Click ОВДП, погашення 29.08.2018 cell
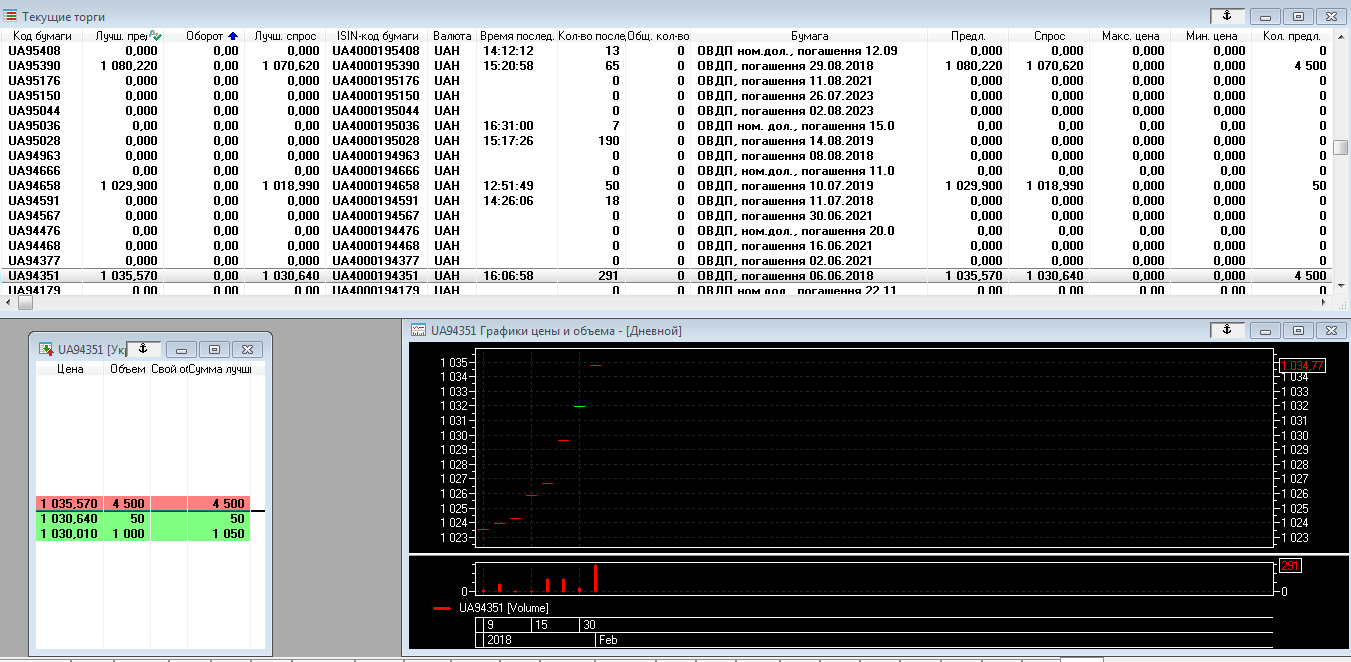Screen dimensions: 1351x662 (x=785, y=65)
